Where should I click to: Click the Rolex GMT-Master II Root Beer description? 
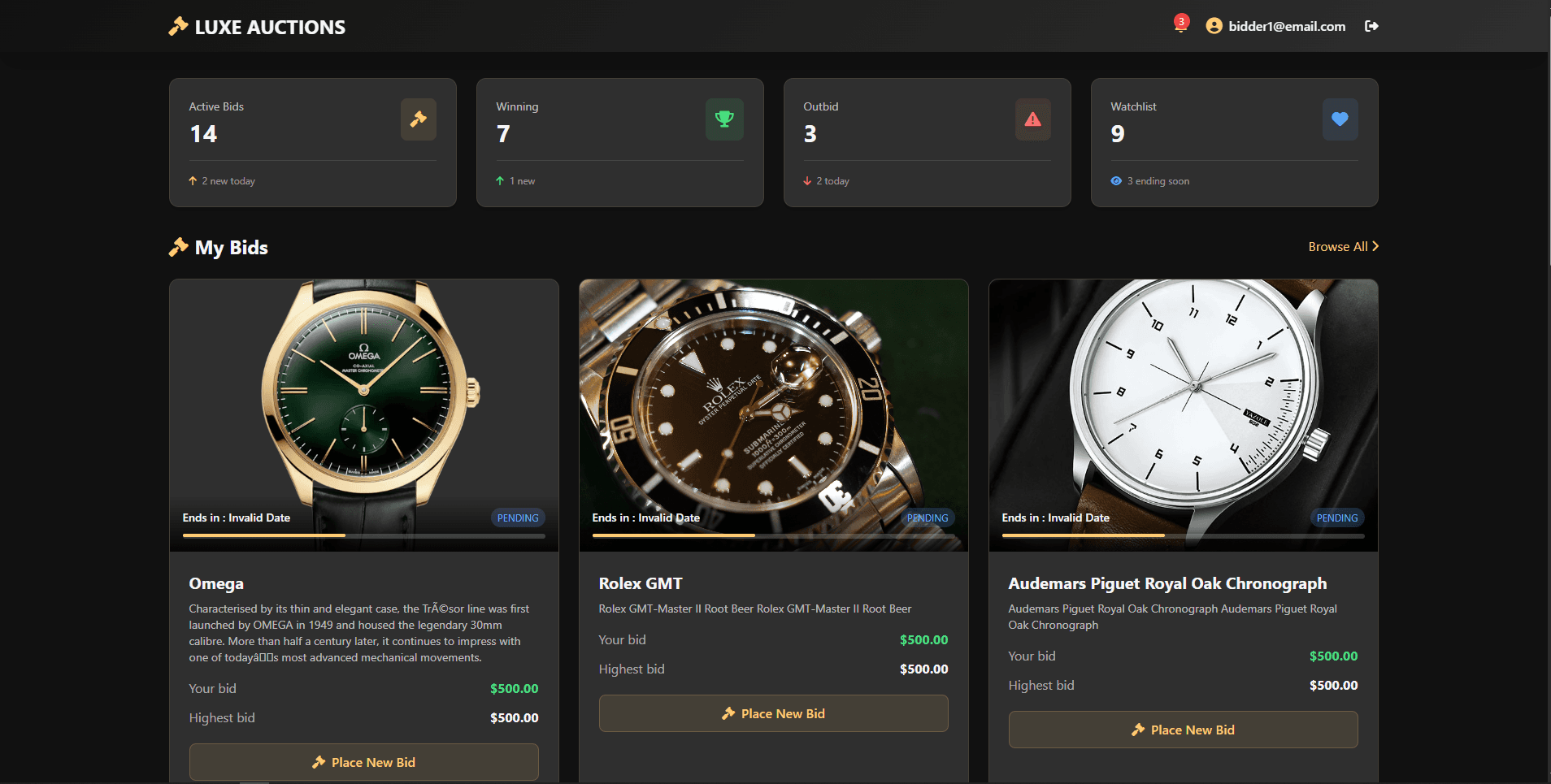[755, 609]
